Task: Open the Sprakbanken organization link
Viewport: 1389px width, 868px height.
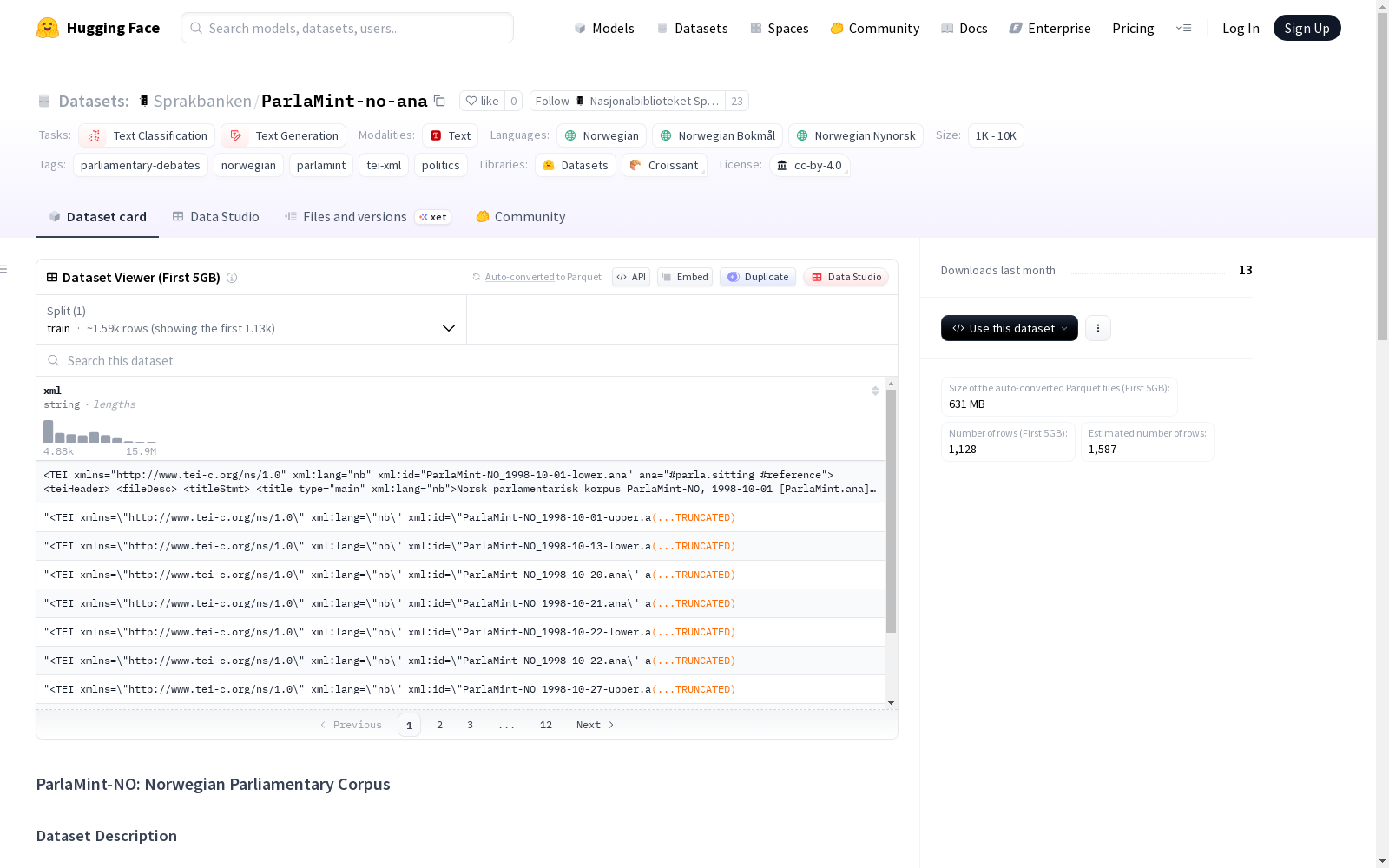Action: click(x=202, y=101)
